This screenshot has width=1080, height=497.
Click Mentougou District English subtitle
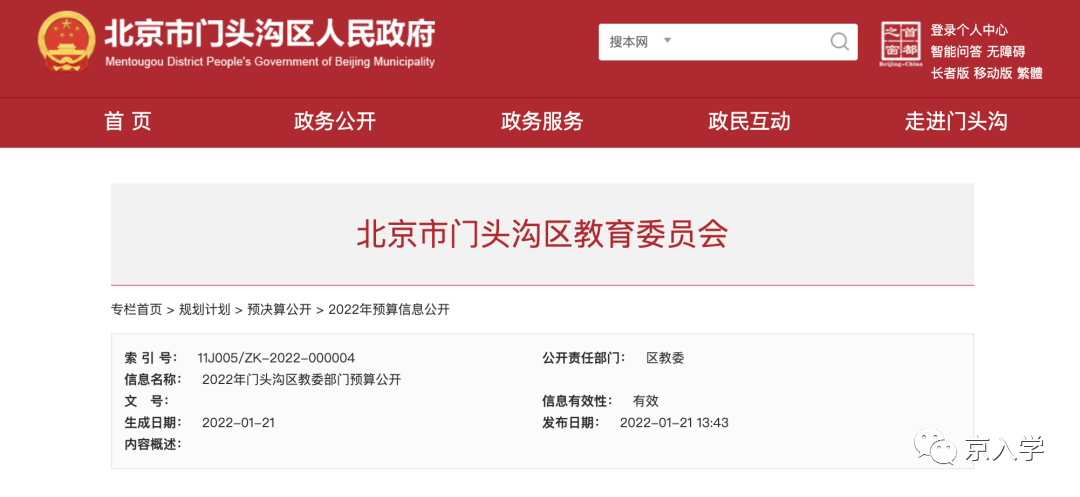click(x=270, y=61)
